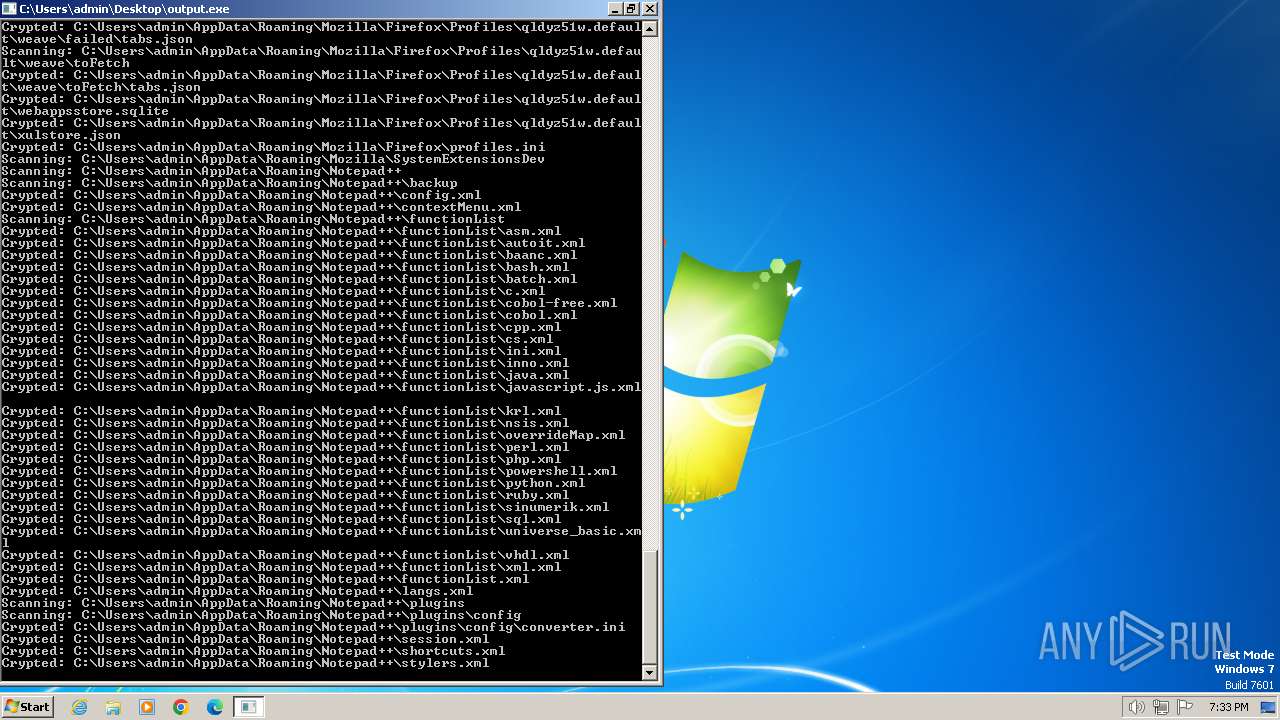Click the line ending in SystemExtensionsDev

273,159
